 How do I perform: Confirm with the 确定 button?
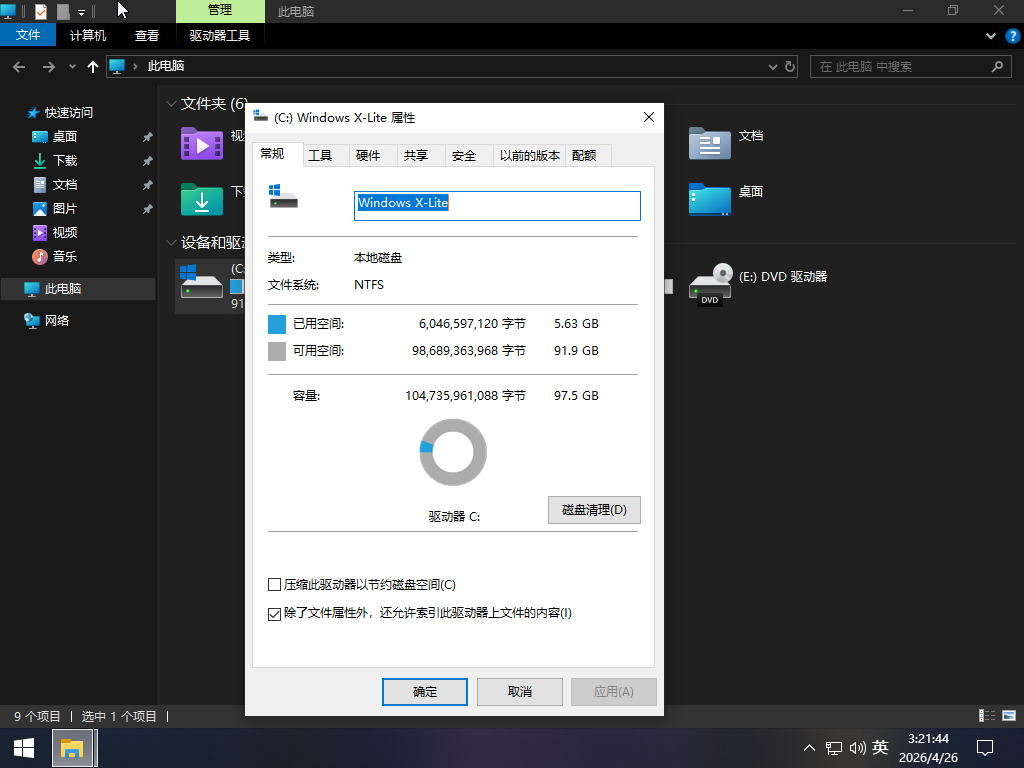point(424,692)
